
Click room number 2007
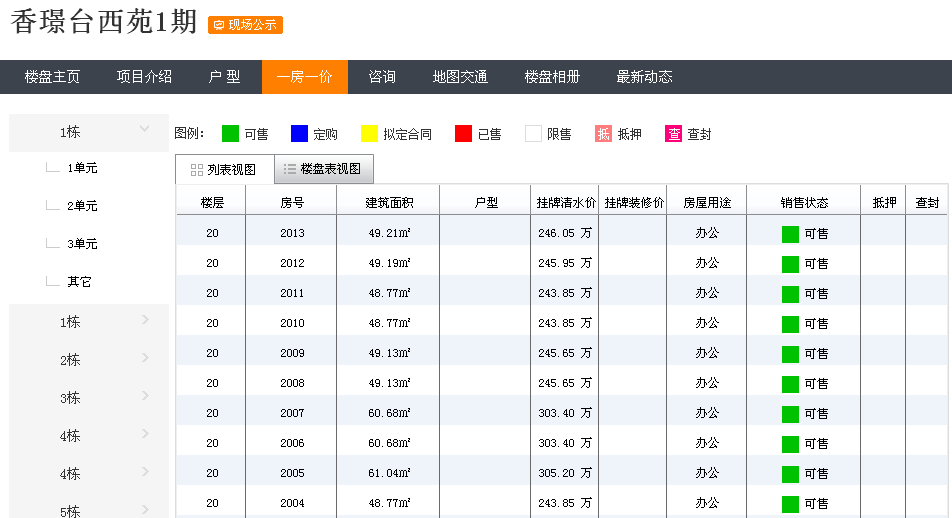(292, 413)
